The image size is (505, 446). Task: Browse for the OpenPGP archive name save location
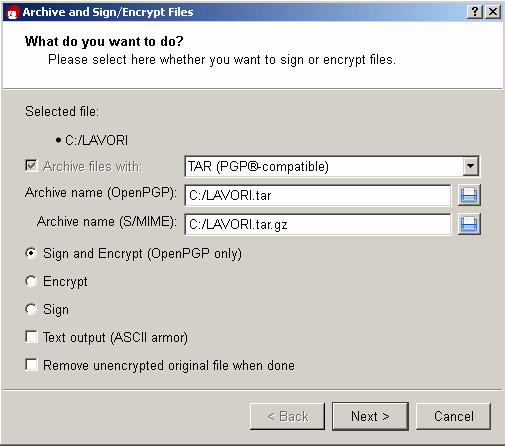(469, 195)
